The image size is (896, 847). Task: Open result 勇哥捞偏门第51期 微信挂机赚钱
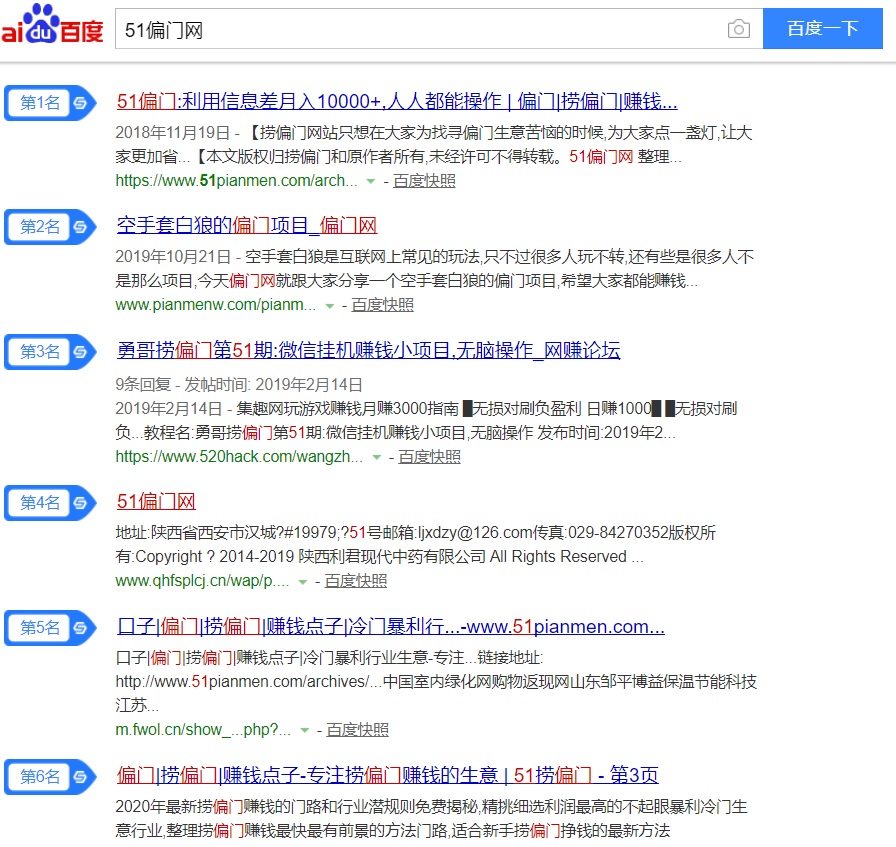pos(369,350)
